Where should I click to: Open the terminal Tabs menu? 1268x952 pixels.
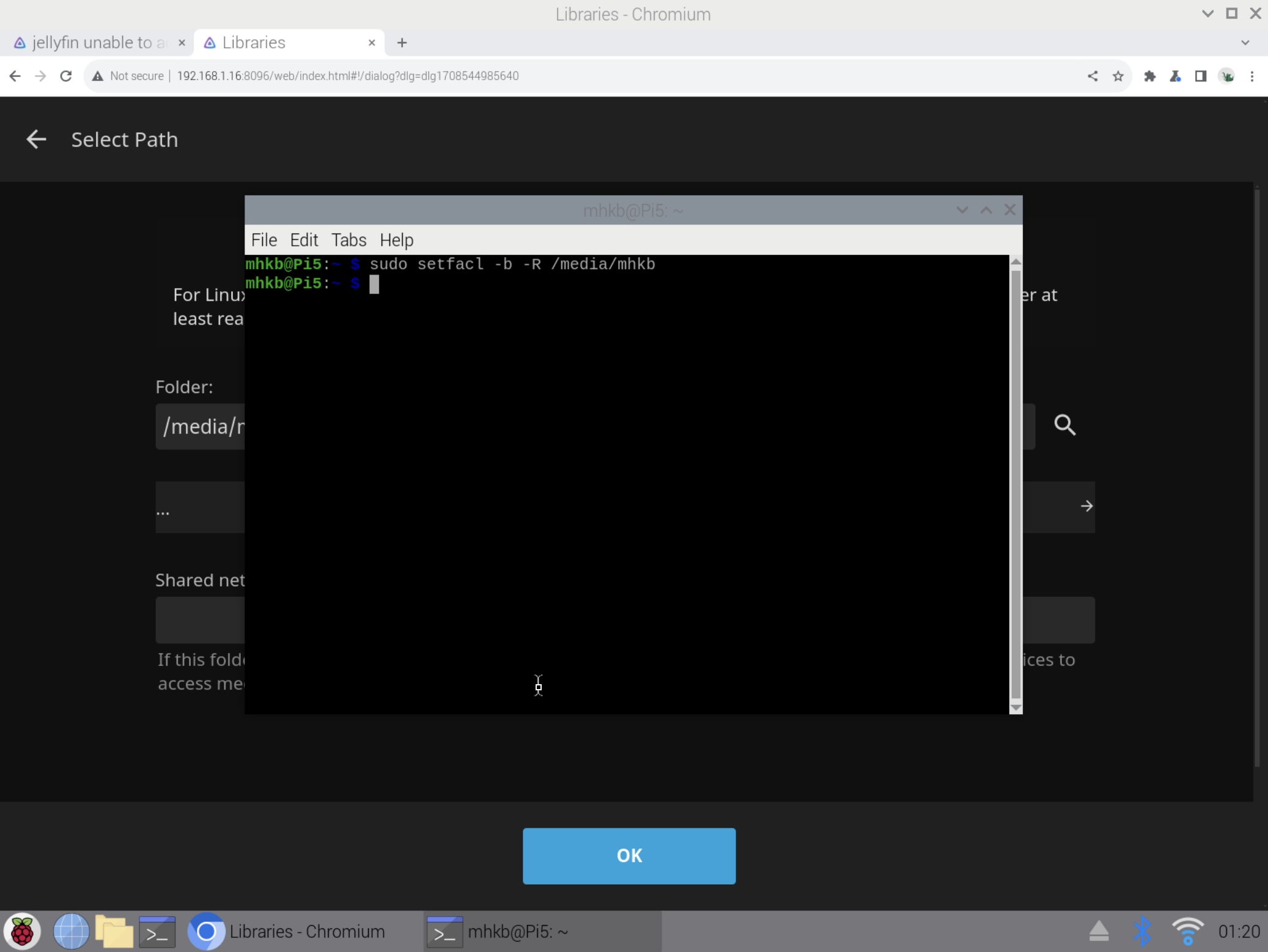click(348, 240)
